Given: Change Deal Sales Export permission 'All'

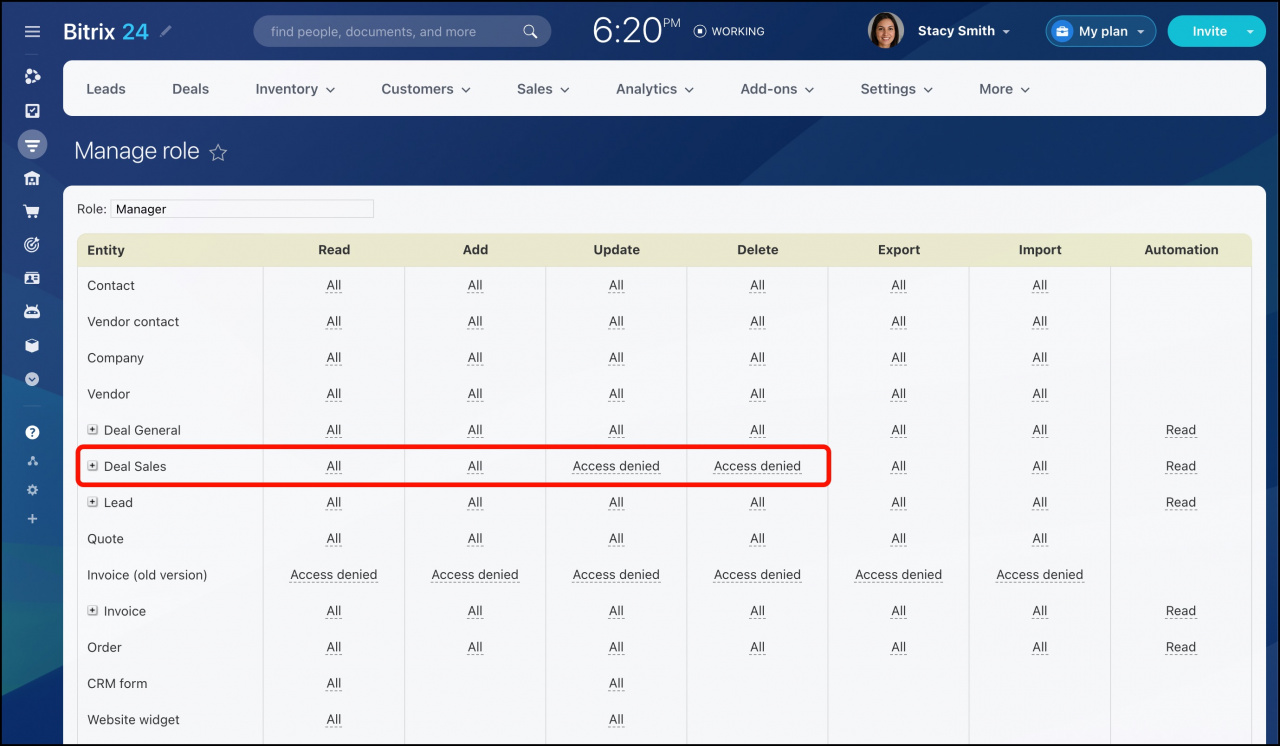Looking at the screenshot, I should click(899, 466).
